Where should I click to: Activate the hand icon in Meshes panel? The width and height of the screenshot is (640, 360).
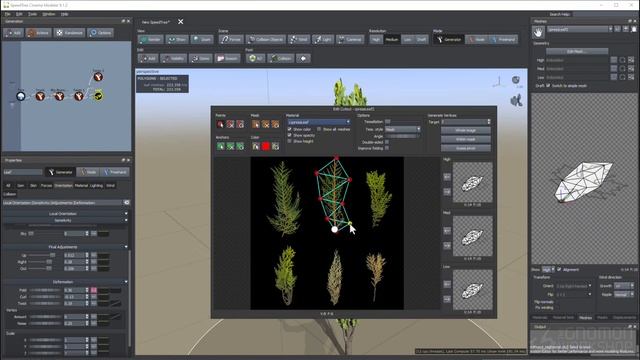point(538,32)
